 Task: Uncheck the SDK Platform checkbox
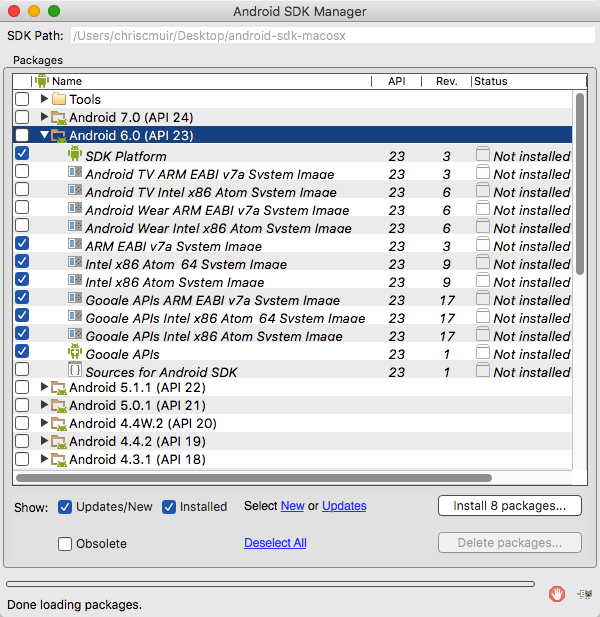[22, 153]
